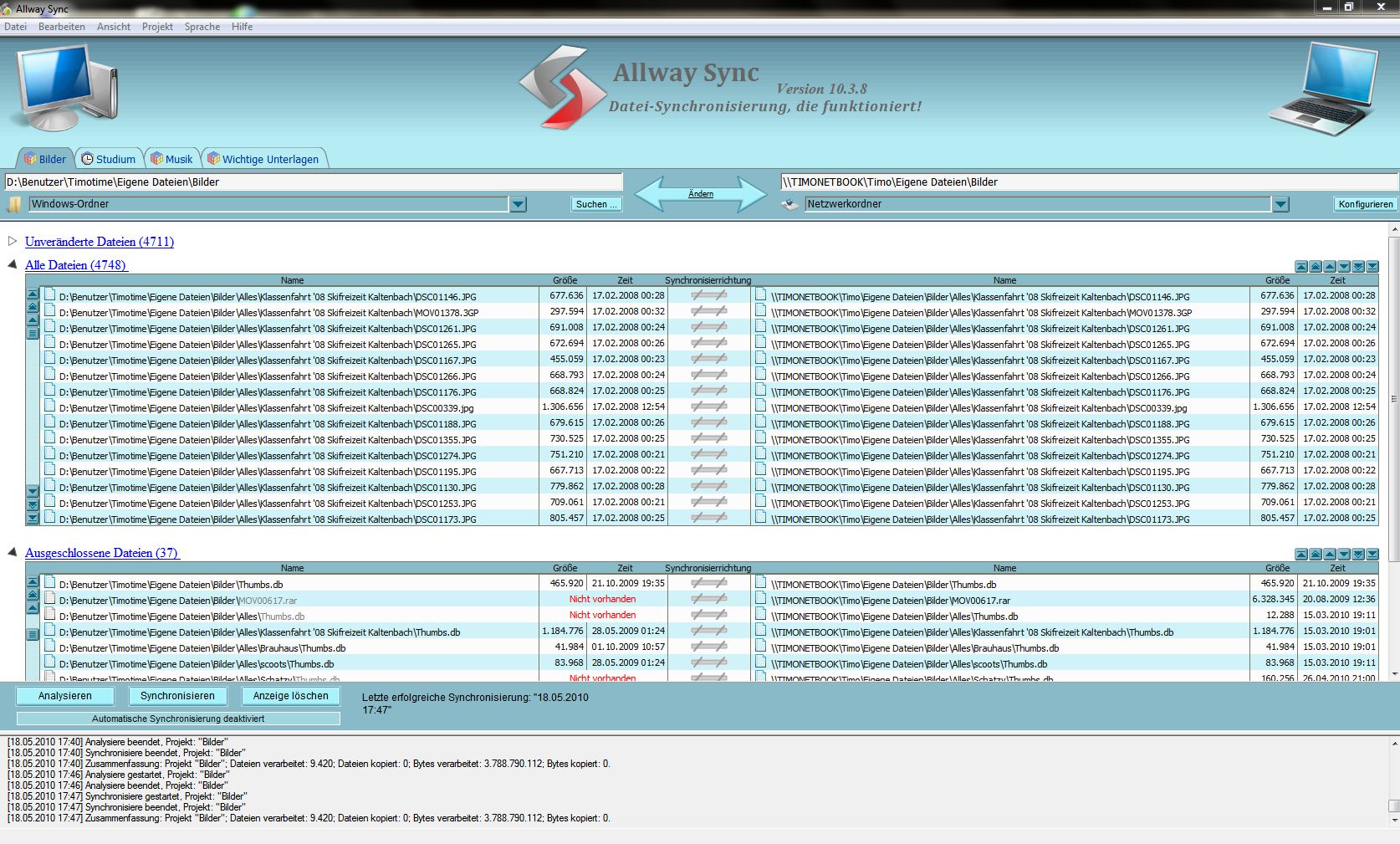
Task: Open Alle Dateien (4748) link
Action: (x=76, y=265)
